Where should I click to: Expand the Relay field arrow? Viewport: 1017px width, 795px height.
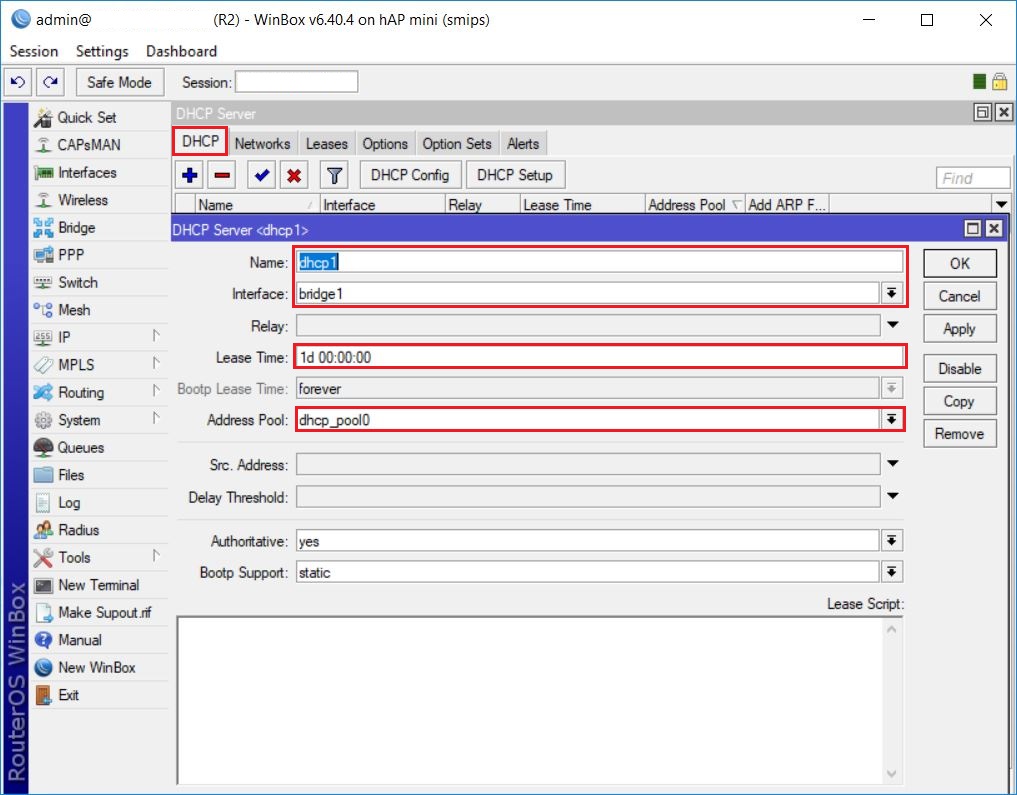[x=892, y=325]
